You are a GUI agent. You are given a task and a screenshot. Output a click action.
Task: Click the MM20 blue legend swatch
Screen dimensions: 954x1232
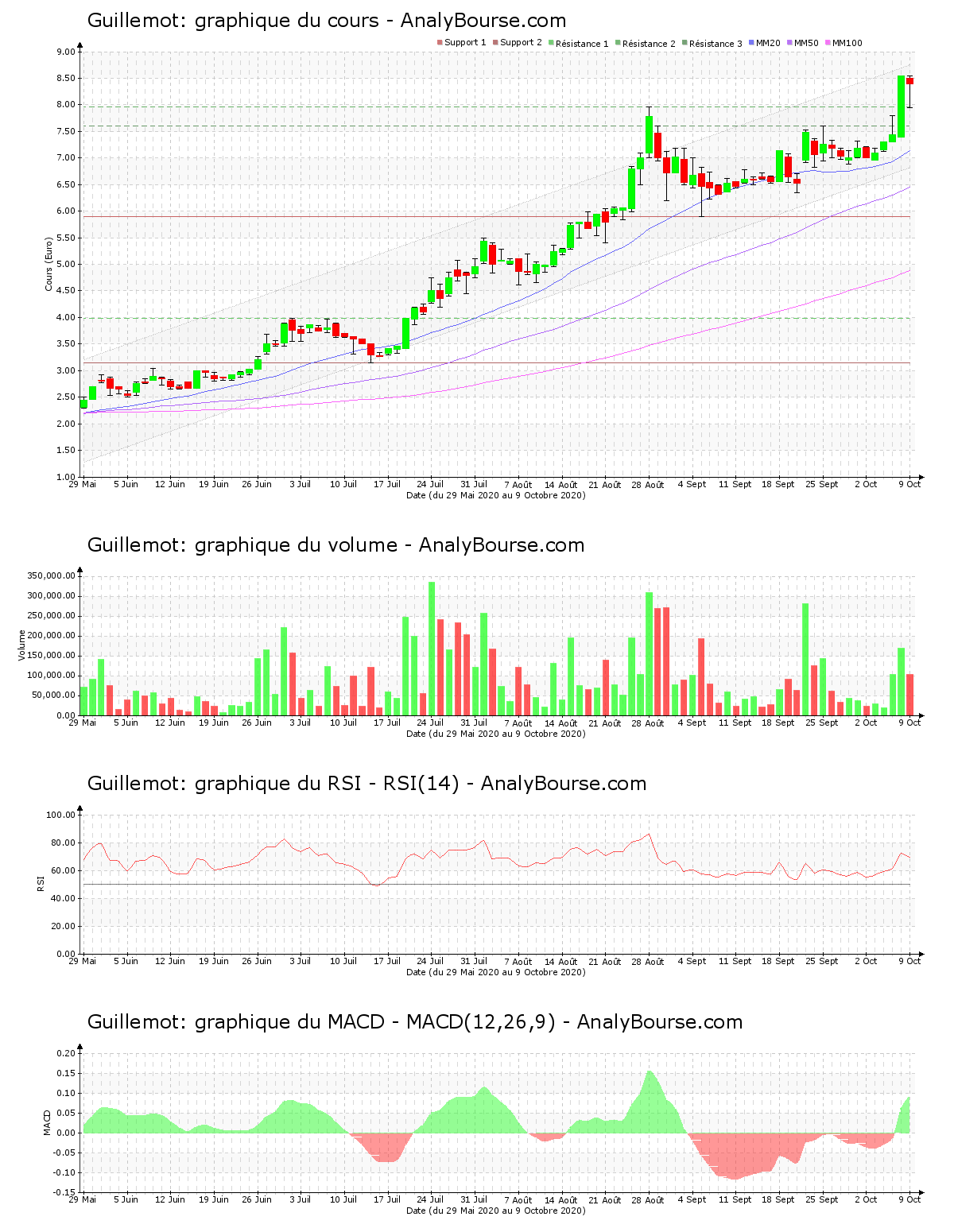click(751, 43)
